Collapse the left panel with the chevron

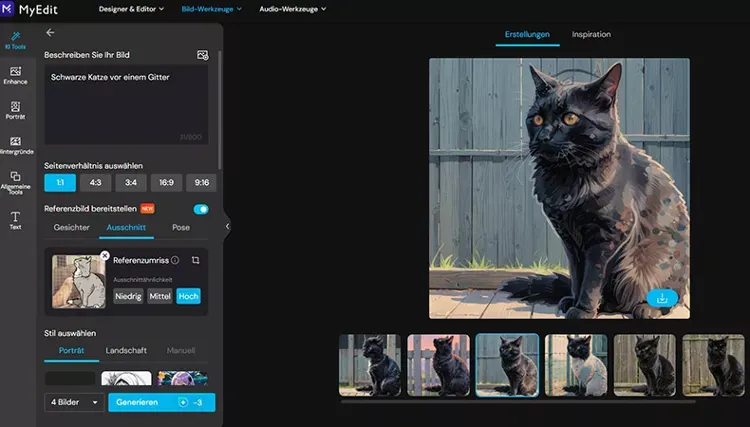pyautogui.click(x=227, y=226)
